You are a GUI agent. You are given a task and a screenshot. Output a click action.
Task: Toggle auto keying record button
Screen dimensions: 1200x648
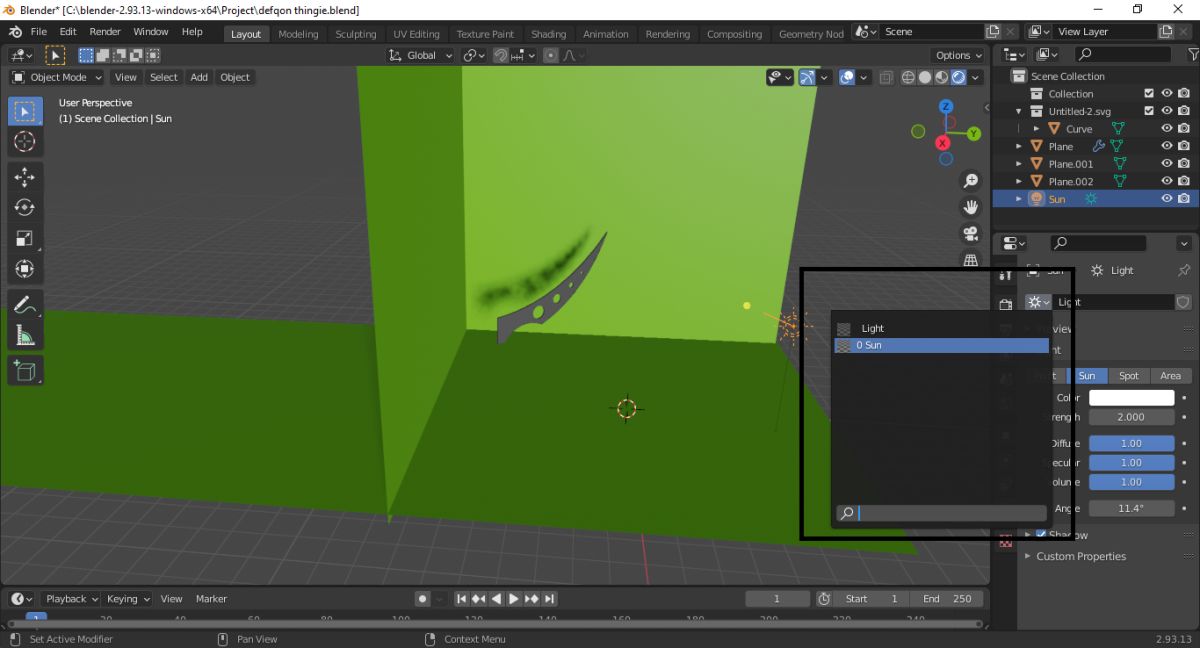pos(422,599)
